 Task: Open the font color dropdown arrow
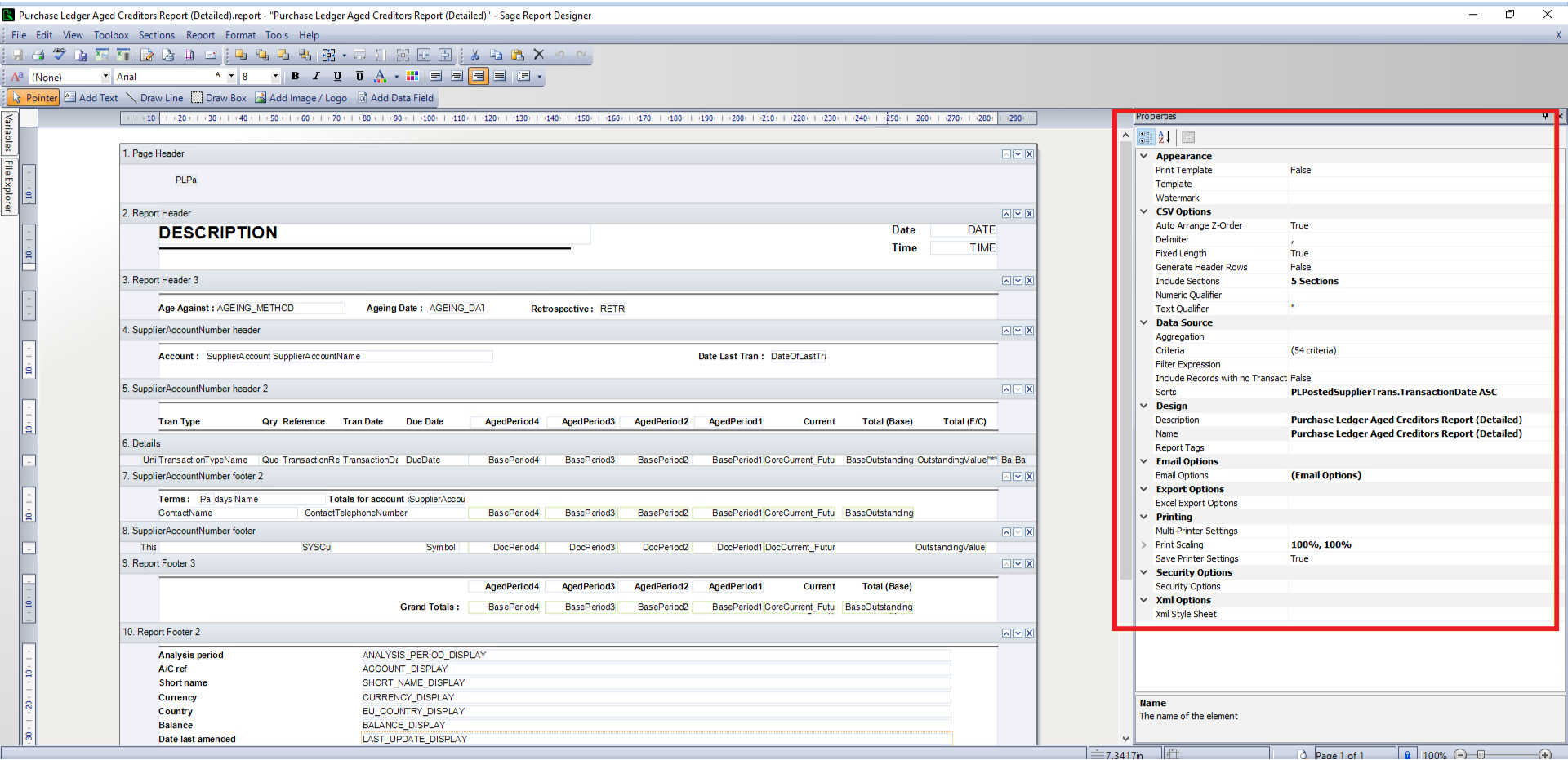pos(397,78)
